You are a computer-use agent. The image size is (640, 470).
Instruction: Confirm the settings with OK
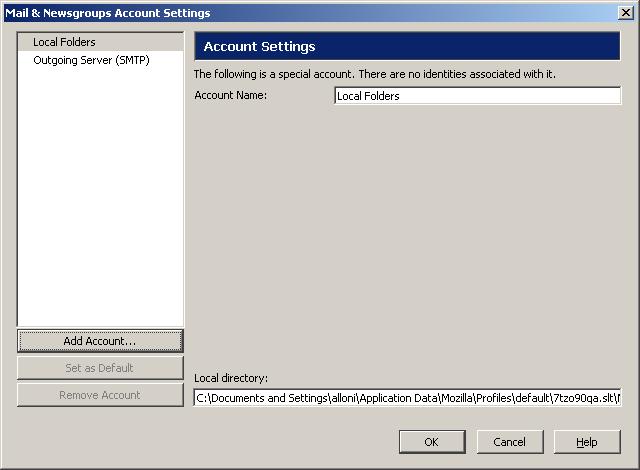coord(431,442)
